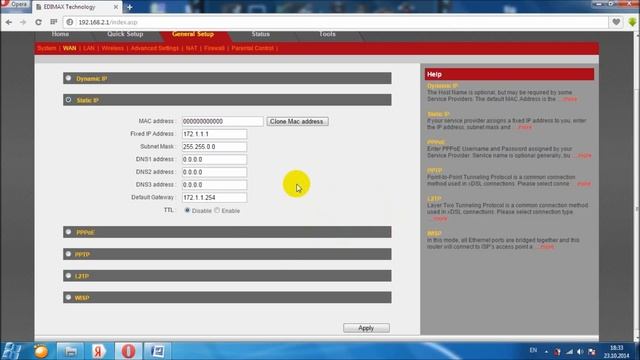Click the red security tray icon
The image size is (640, 360).
(x=558, y=351)
